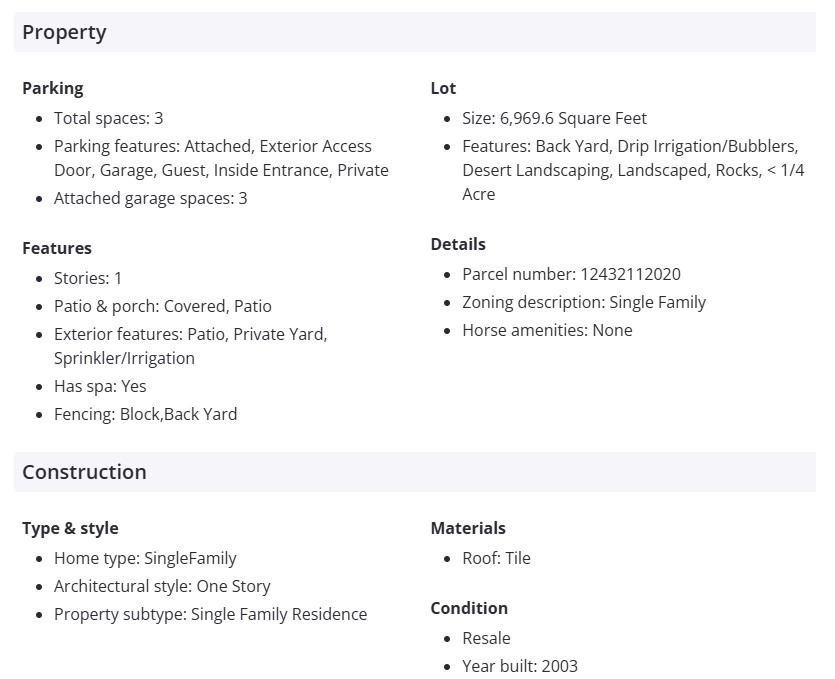Click the lot Size: 6,969.6 Square Feet text
This screenshot has width=835, height=679.
point(554,118)
